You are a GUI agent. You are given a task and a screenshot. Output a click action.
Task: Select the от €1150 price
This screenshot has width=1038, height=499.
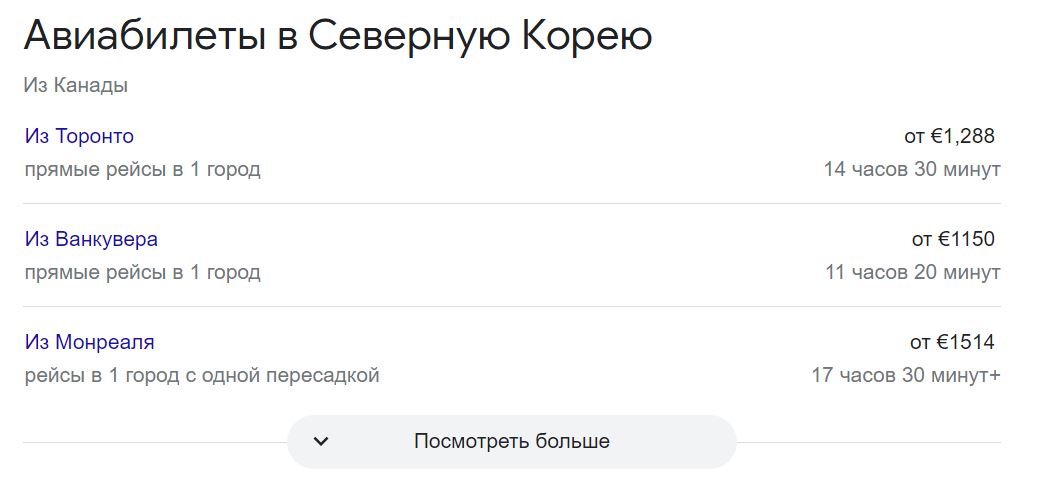coord(953,239)
